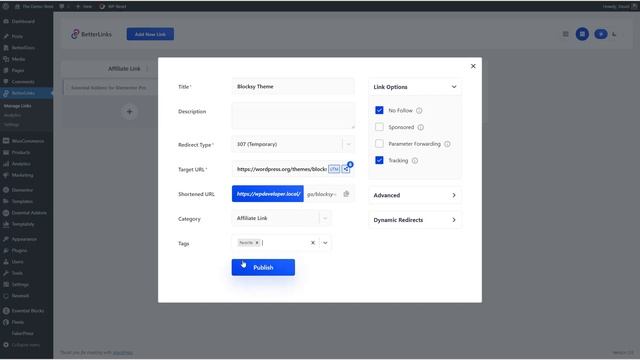
Task: Select the highlighted wpdeveloper.local domain prefix
Action: tap(268, 194)
